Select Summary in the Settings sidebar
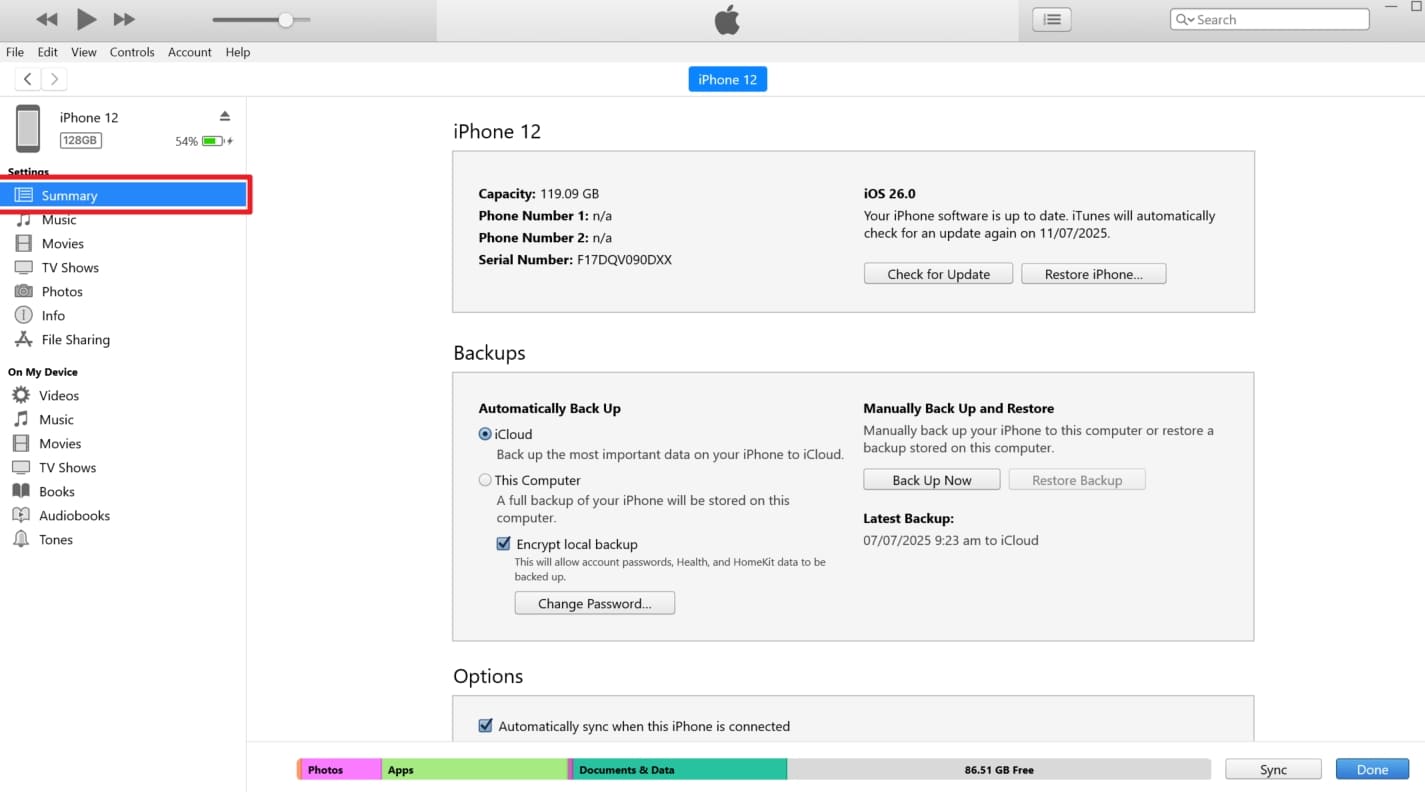Screen dimensions: 1425x792 tap(125, 195)
